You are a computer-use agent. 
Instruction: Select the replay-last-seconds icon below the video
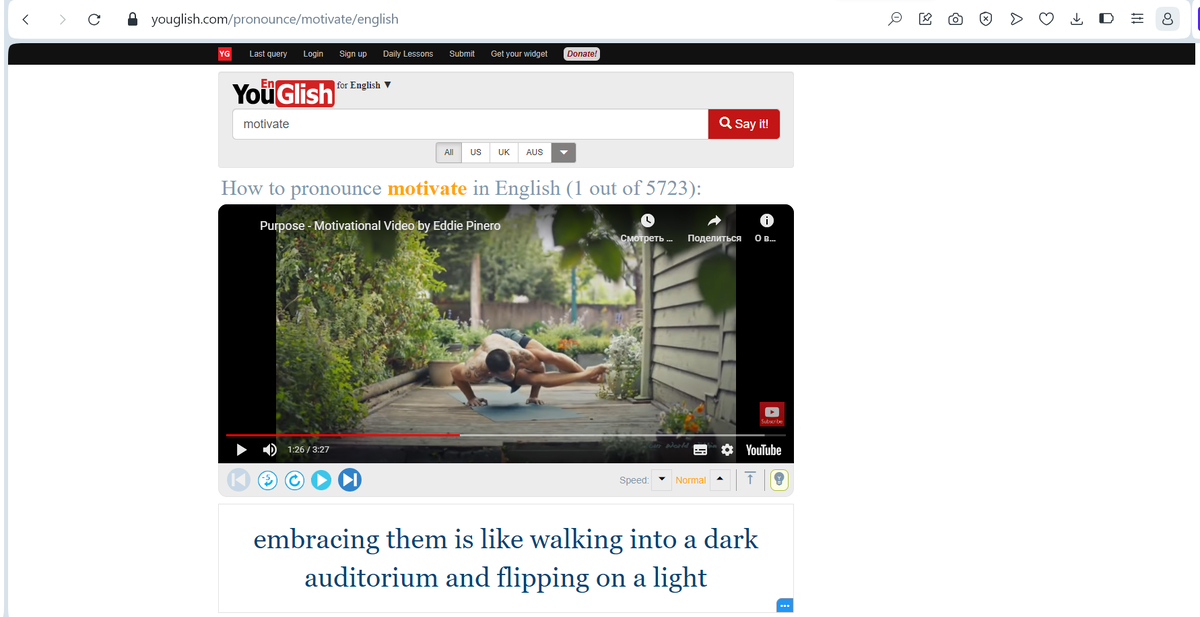[x=267, y=480]
